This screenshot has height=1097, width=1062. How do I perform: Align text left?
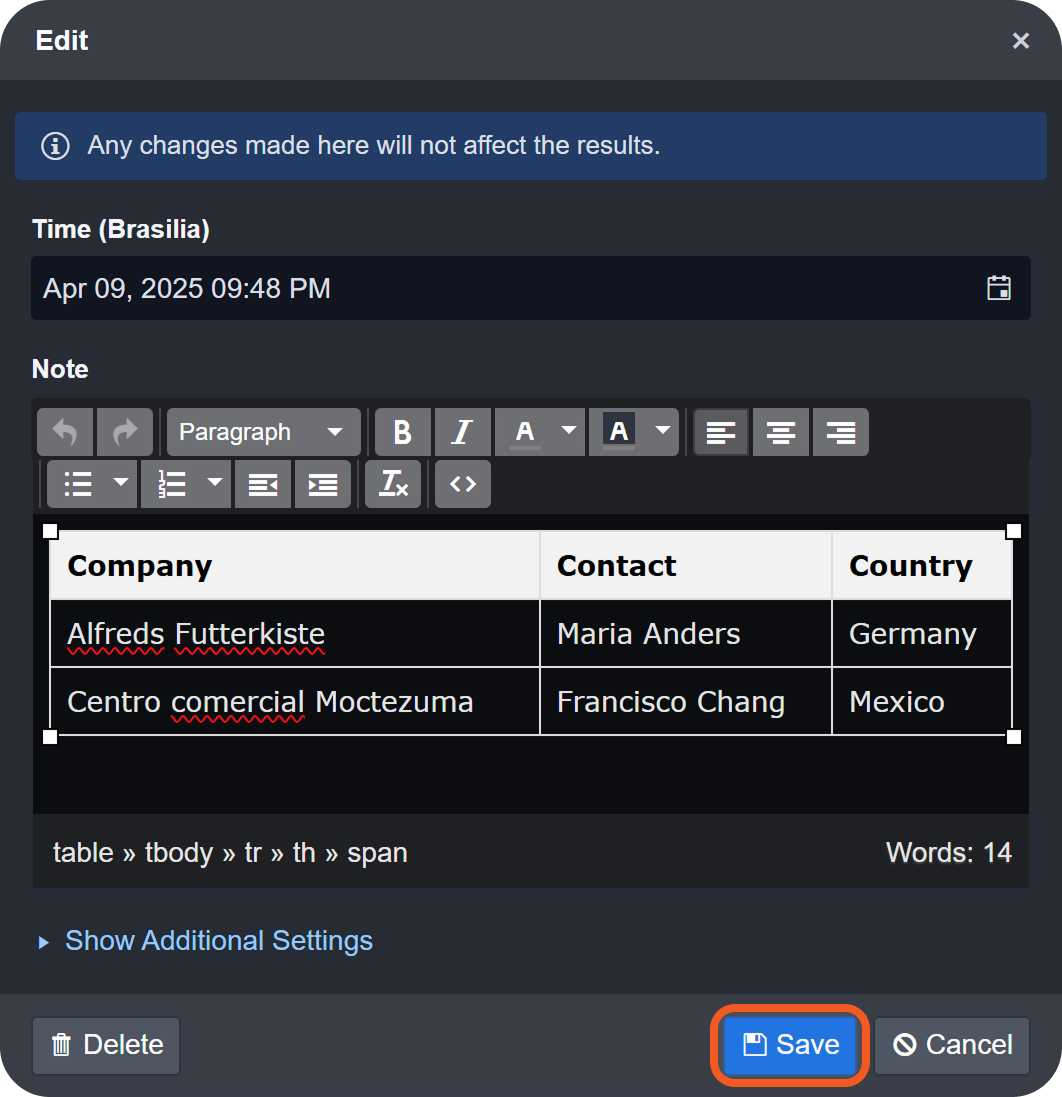[721, 432]
